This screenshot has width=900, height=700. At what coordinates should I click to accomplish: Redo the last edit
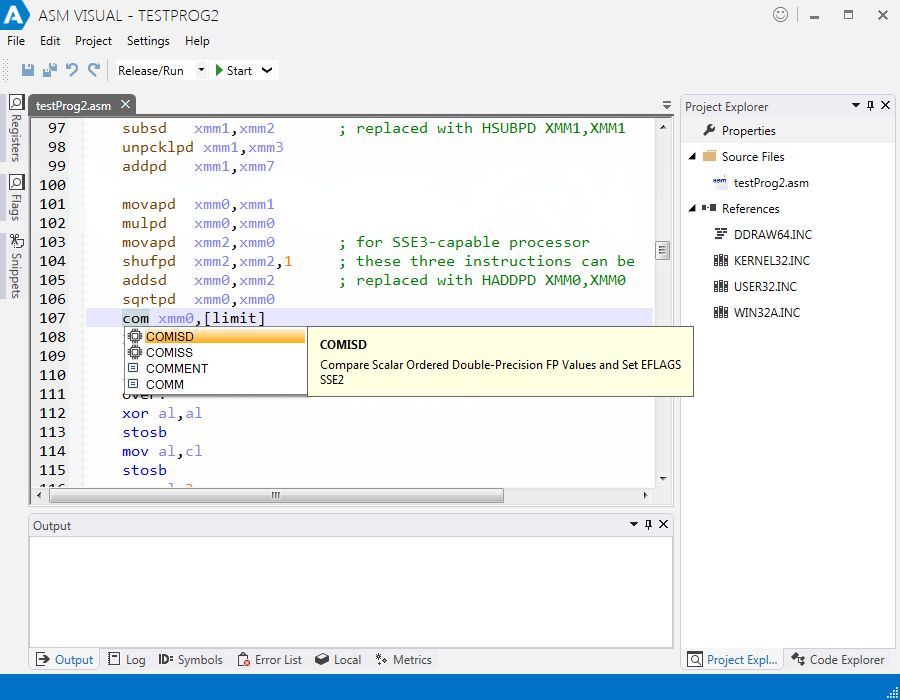pos(92,69)
